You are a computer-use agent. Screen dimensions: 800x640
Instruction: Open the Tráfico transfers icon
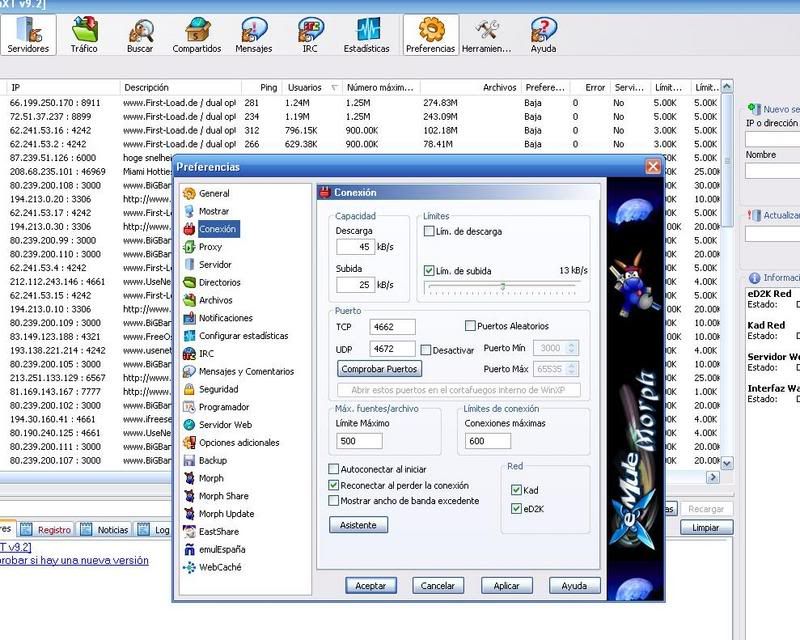click(x=84, y=35)
